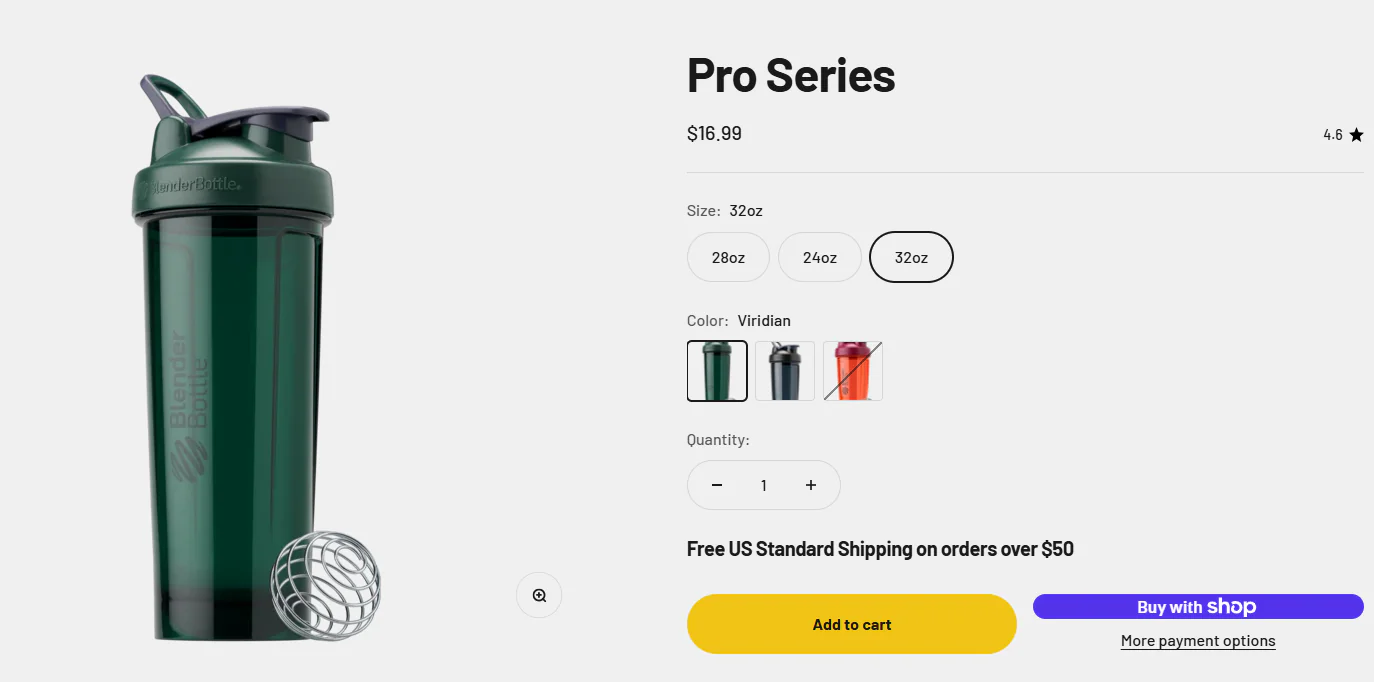Screen dimensions: 1374x682
Task: Pick the Viridian green color swatch
Action: [x=717, y=371]
